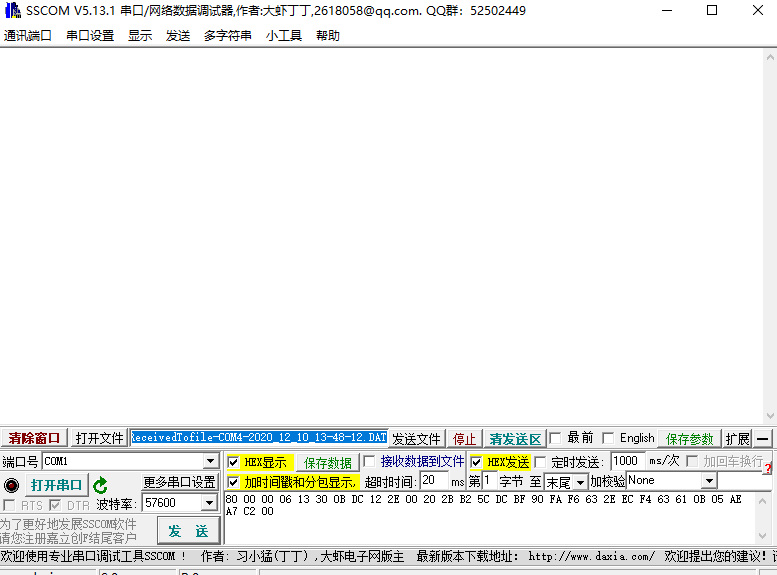Click the send area scroll up arrow
Image resolution: width=777 pixels, height=575 pixels.
(763, 501)
